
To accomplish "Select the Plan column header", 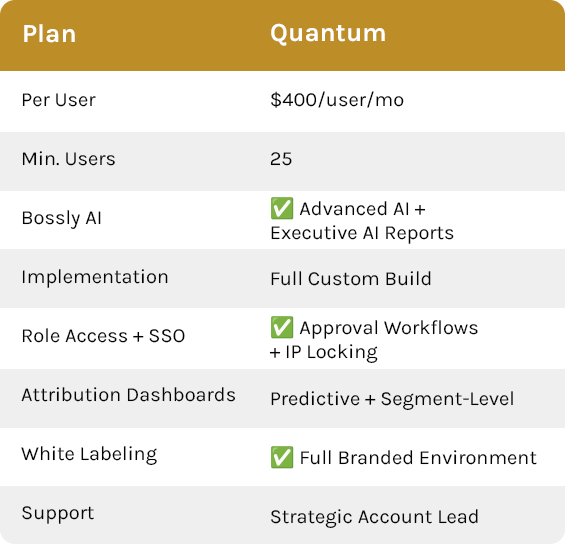I will click(x=49, y=34).
